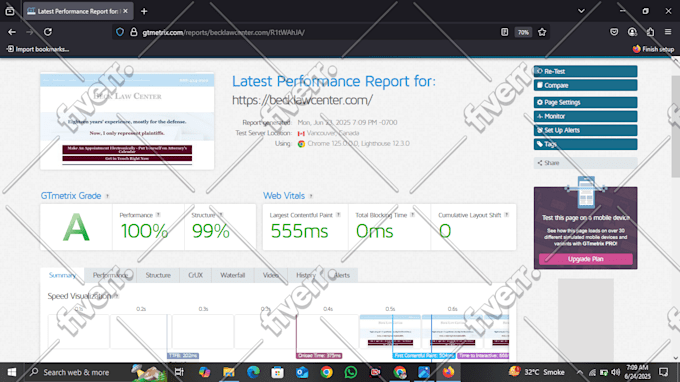Open a new browser tab
This screenshot has width=680, height=382.
pos(144,11)
